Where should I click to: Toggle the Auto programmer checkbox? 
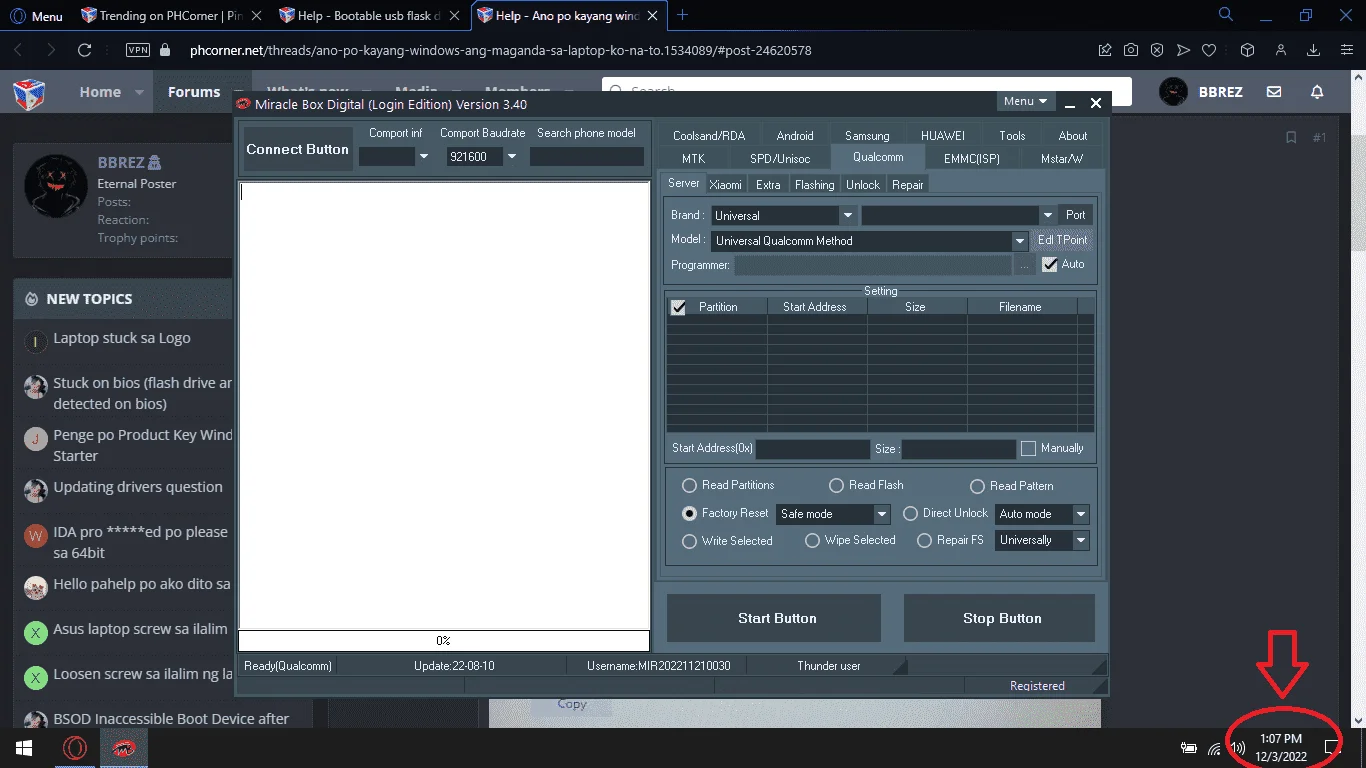tap(1049, 265)
